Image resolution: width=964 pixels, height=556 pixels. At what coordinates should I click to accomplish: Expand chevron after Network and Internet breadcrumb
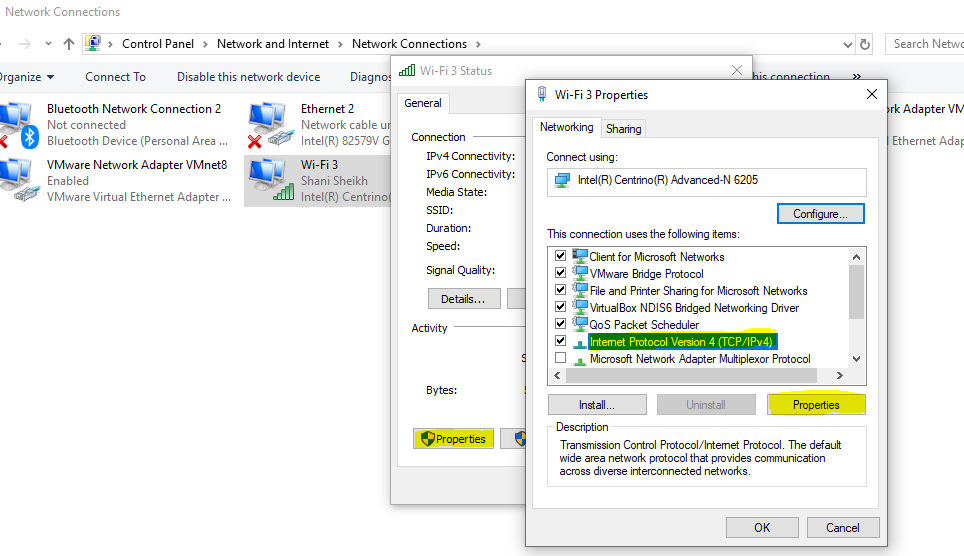(x=341, y=44)
